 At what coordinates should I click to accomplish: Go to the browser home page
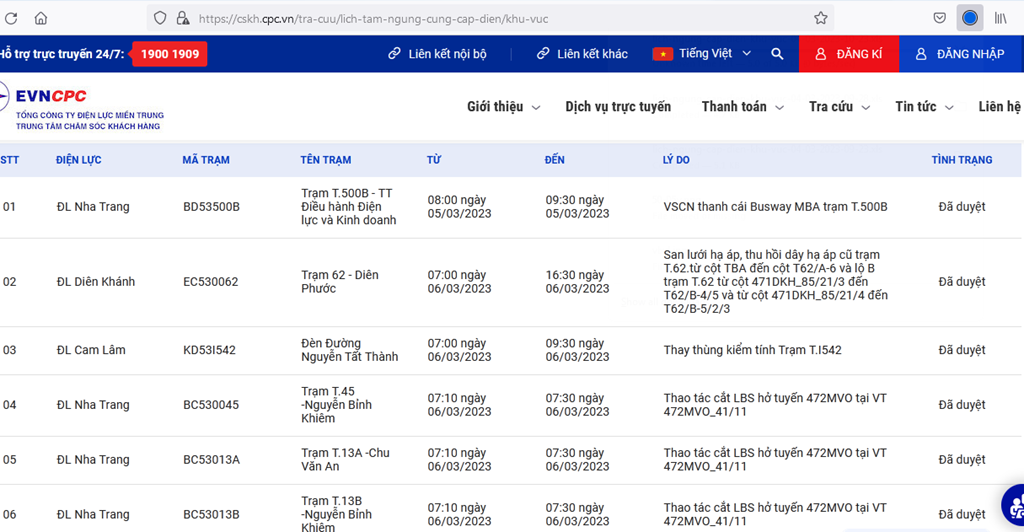point(41,18)
